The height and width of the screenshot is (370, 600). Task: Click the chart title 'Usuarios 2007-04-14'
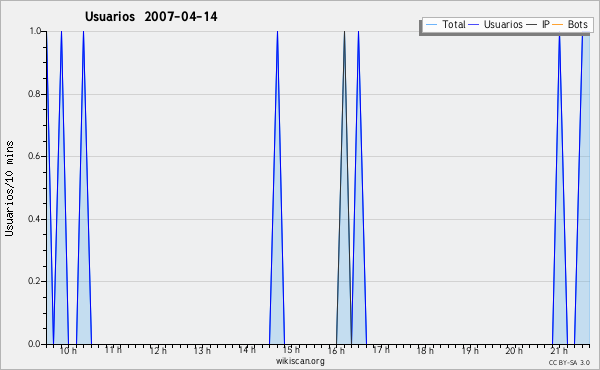[x=151, y=17]
